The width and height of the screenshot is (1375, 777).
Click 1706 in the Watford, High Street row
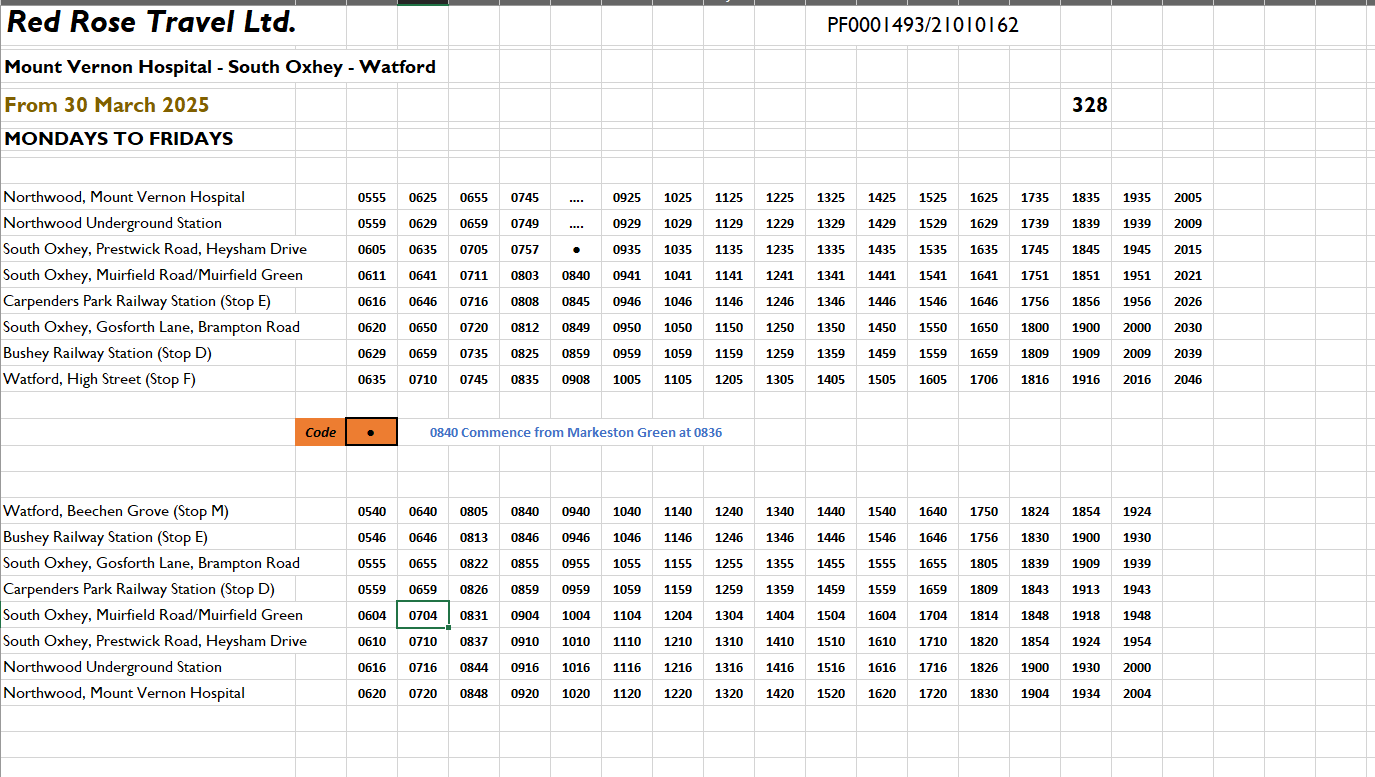pos(984,380)
